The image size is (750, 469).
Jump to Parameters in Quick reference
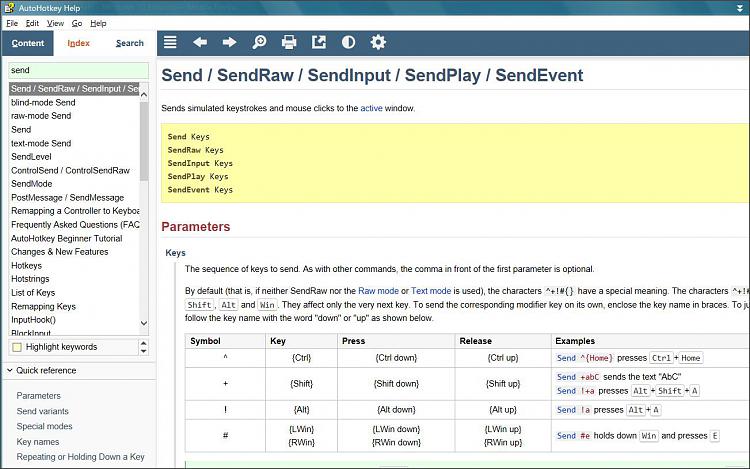coord(39,396)
